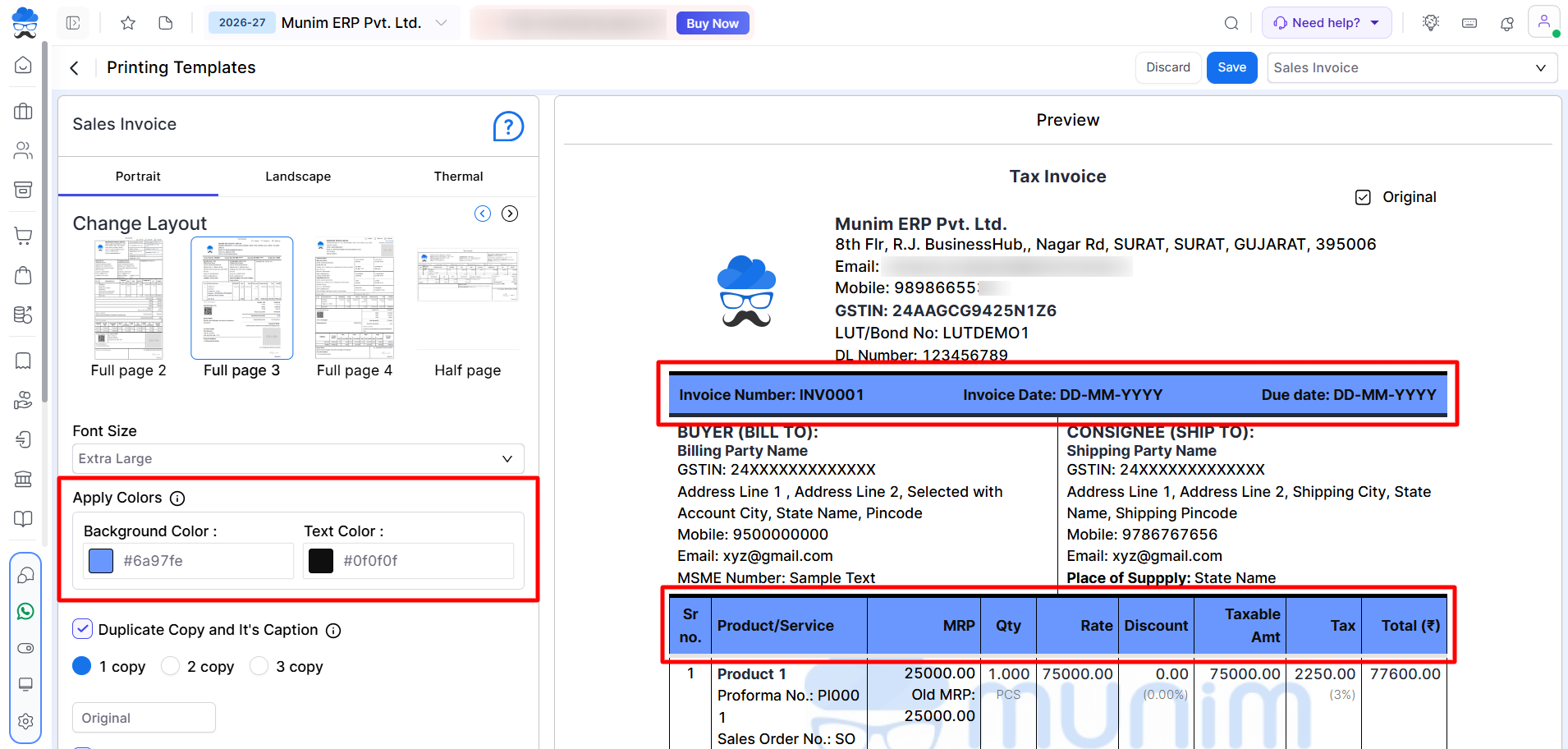
Task: Click the text color hex field #0f0f0f
Action: pyautogui.click(x=409, y=561)
